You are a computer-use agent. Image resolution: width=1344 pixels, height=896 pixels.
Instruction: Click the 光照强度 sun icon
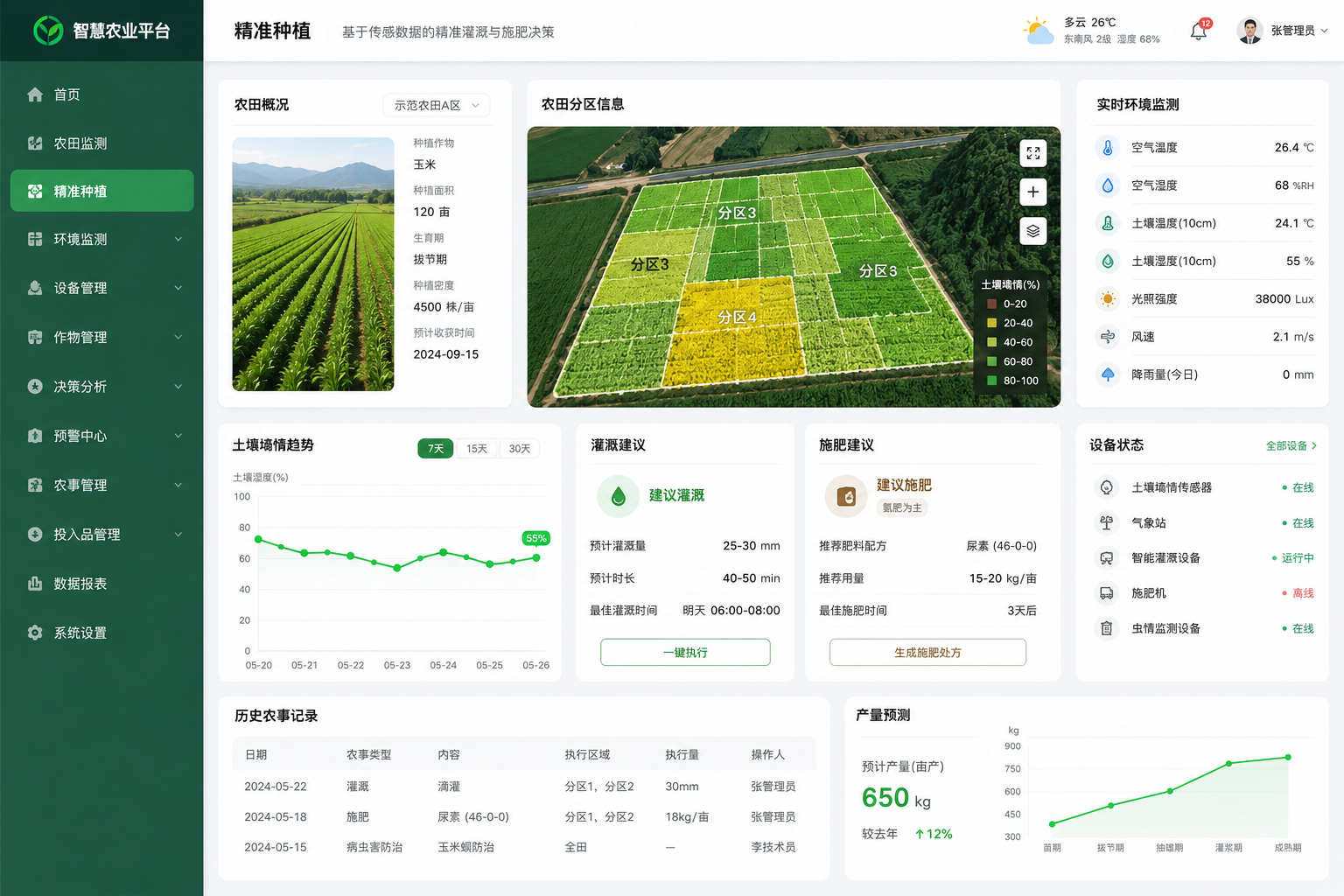click(x=1108, y=298)
